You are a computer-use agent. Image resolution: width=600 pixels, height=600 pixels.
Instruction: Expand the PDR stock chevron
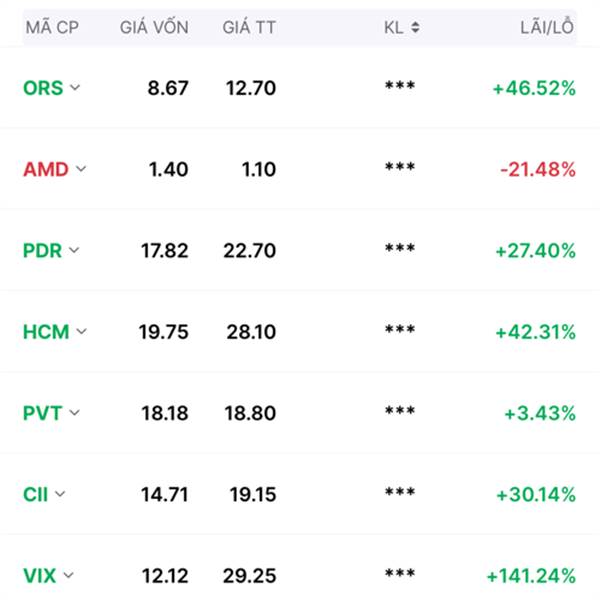pyautogui.click(x=74, y=250)
